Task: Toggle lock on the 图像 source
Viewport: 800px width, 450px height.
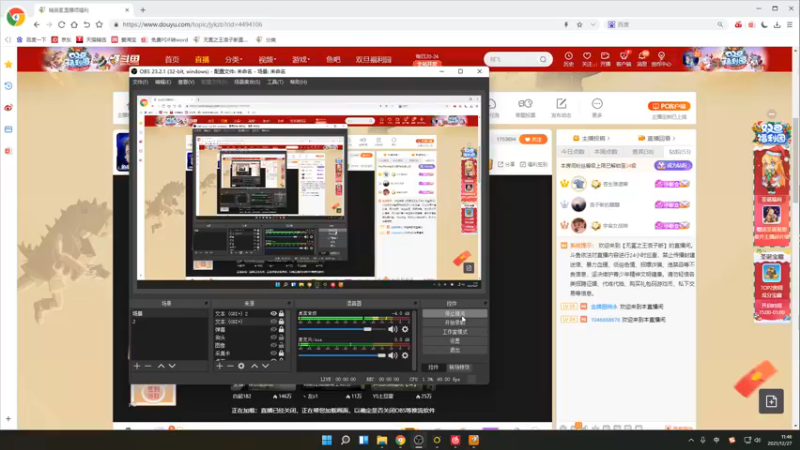Action: pyautogui.click(x=281, y=345)
